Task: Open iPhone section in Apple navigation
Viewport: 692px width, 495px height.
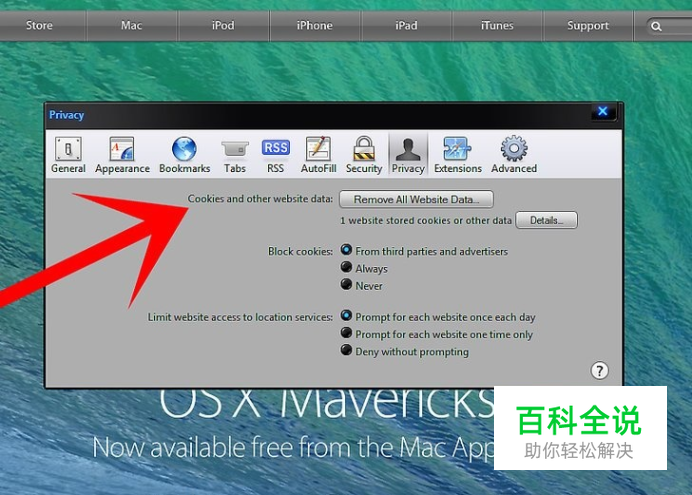Action: tap(315, 26)
